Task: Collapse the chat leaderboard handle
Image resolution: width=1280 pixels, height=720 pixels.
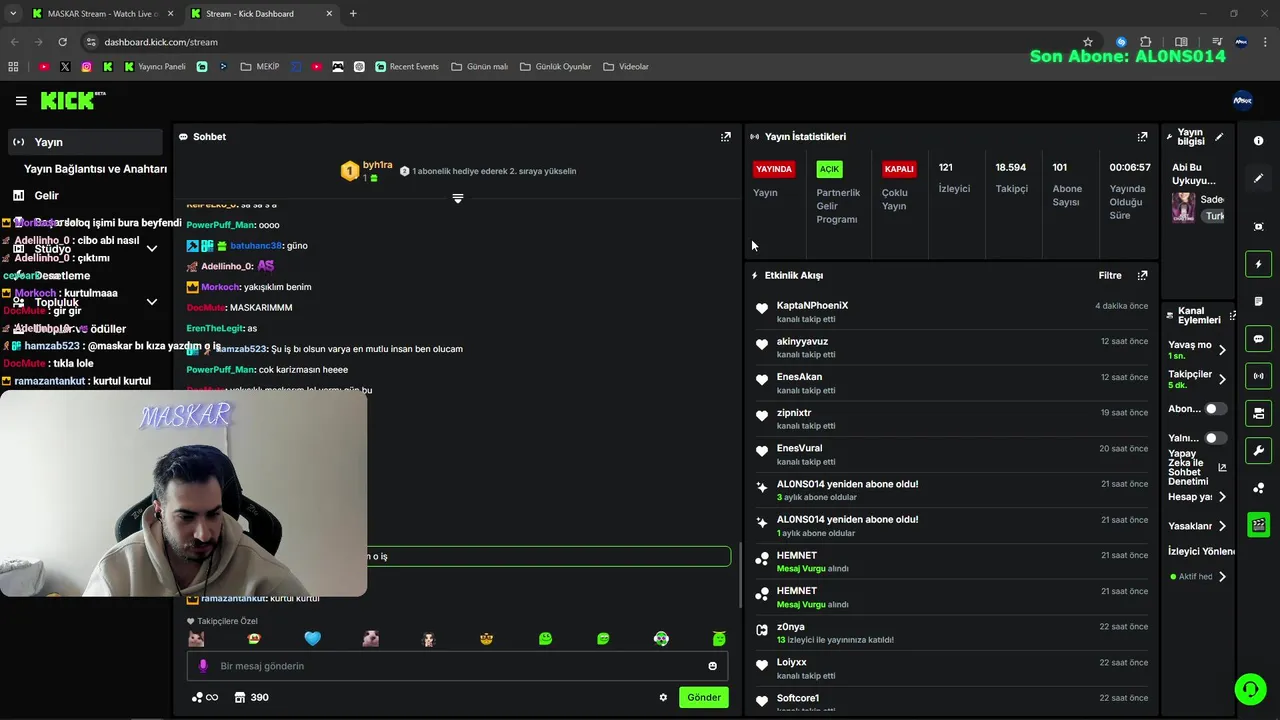Action: pyautogui.click(x=458, y=199)
